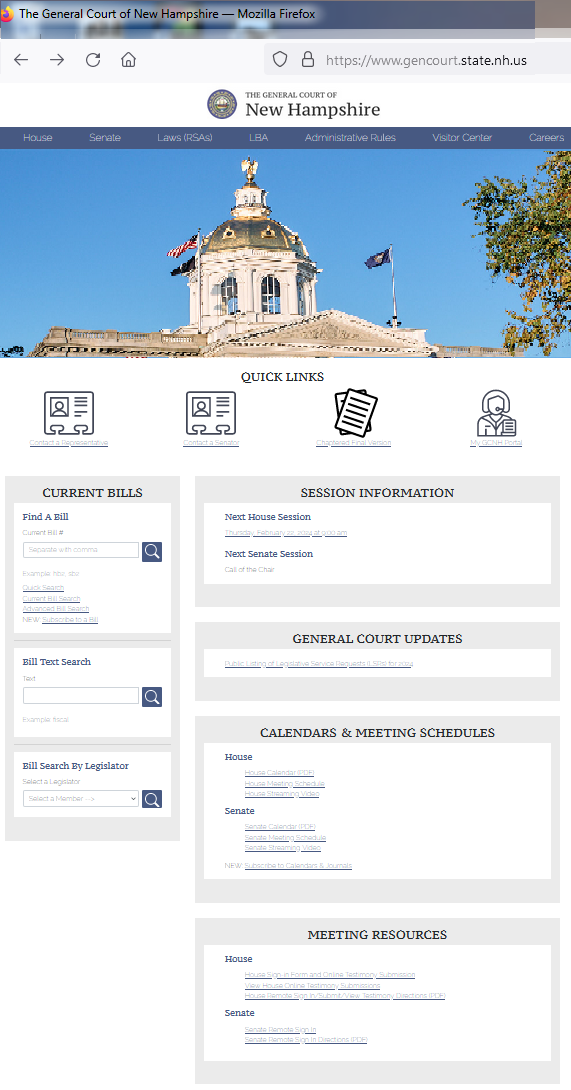Click the 'Call of the Chair' text
571x1090 pixels.
click(250, 570)
